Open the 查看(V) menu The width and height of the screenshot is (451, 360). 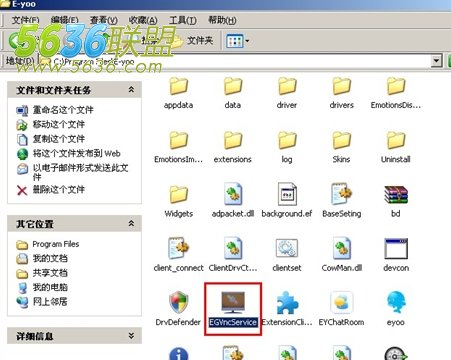[104, 20]
